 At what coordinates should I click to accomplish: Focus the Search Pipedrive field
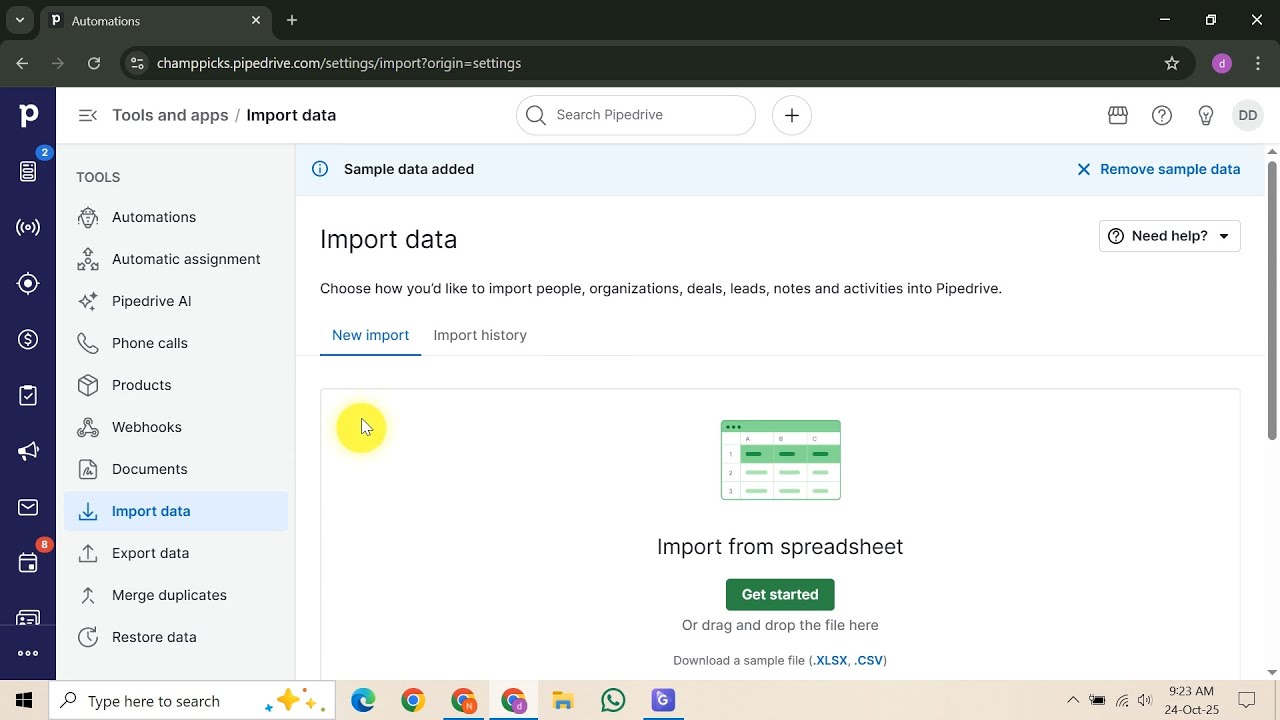point(636,115)
